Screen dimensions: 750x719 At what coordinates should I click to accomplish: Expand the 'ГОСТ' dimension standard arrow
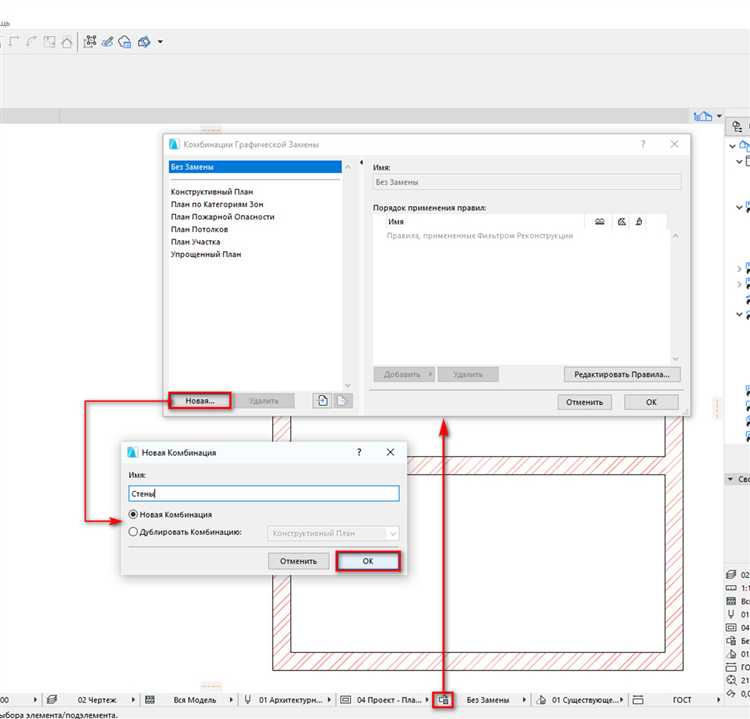[x=718, y=700]
